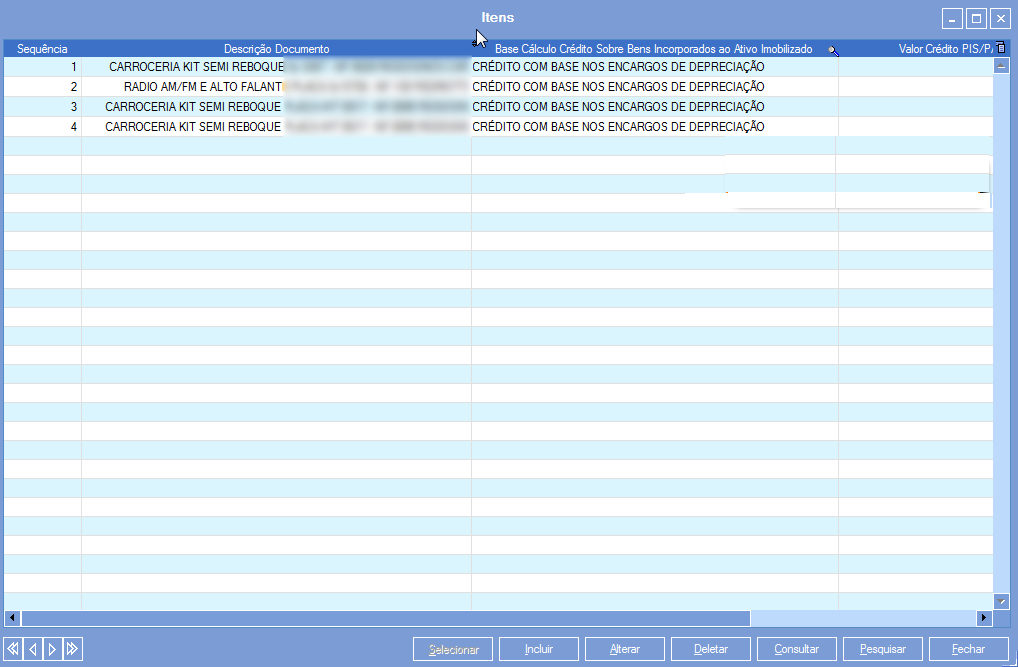The image size is (1018, 667).
Task: Go to the first record navigation arrow
Action: pos(12,649)
